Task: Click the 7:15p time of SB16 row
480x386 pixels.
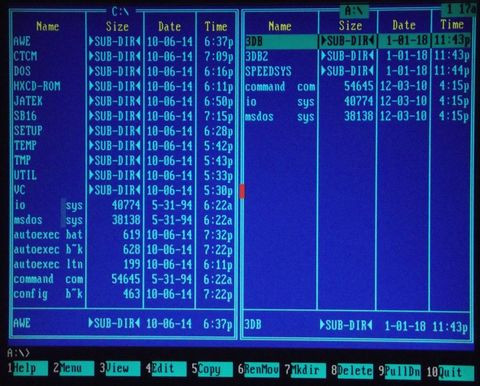Action: coord(218,116)
